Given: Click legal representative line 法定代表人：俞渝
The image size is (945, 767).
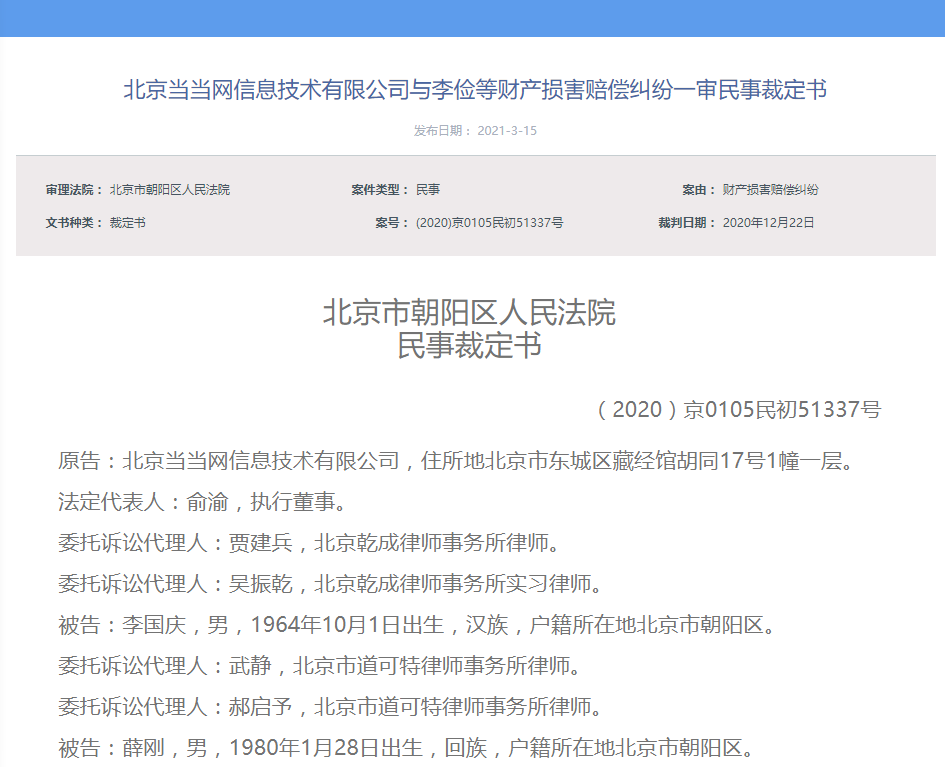Looking at the screenshot, I should [203, 502].
